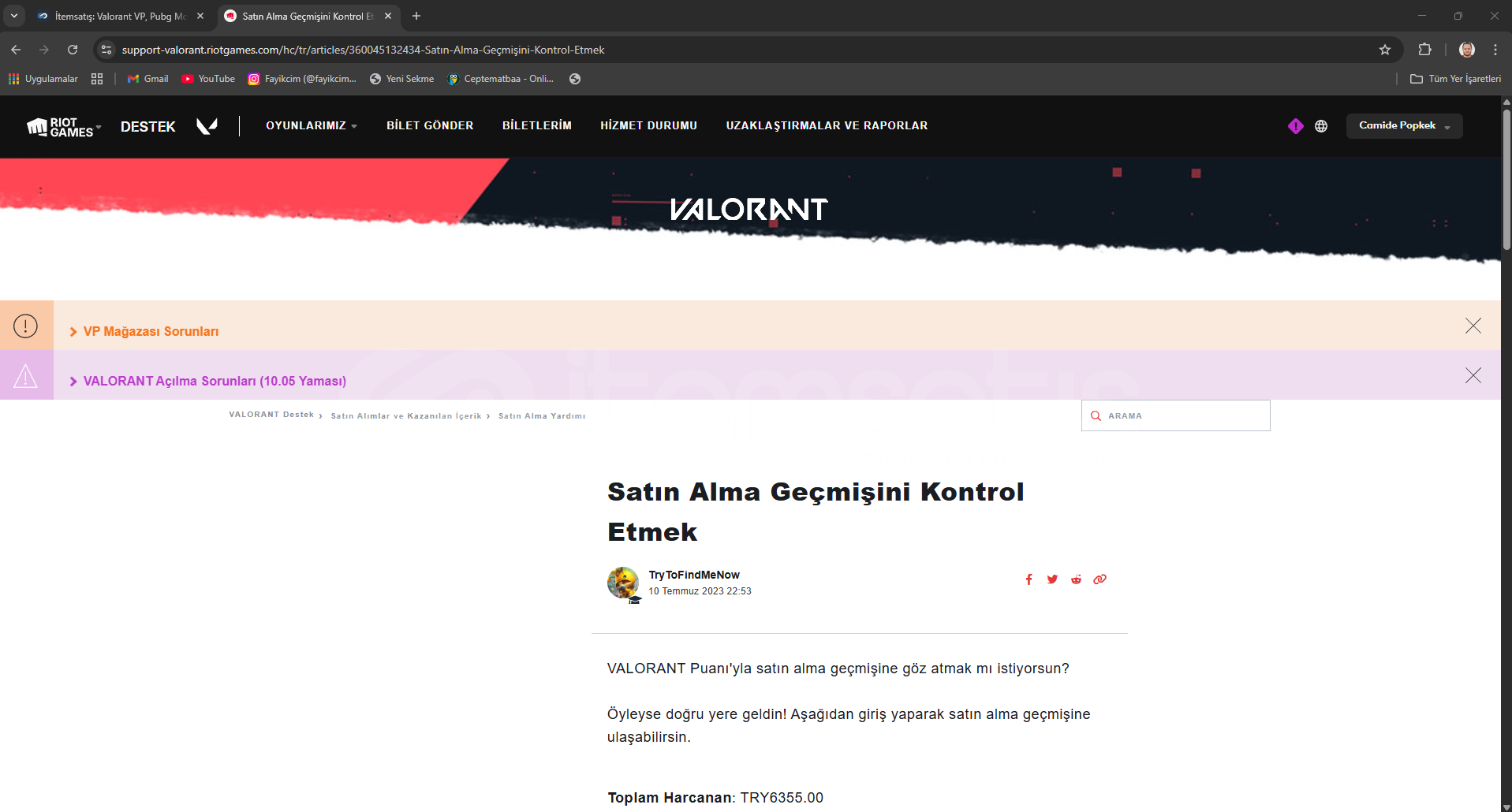Expand the Riot Games logo dropdown arrow

coord(99,126)
